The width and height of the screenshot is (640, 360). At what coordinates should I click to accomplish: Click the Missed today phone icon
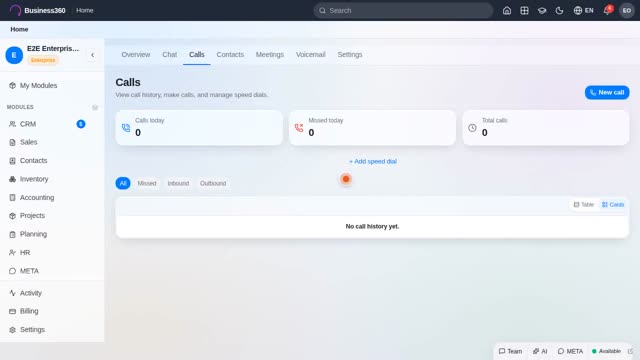pyautogui.click(x=299, y=128)
